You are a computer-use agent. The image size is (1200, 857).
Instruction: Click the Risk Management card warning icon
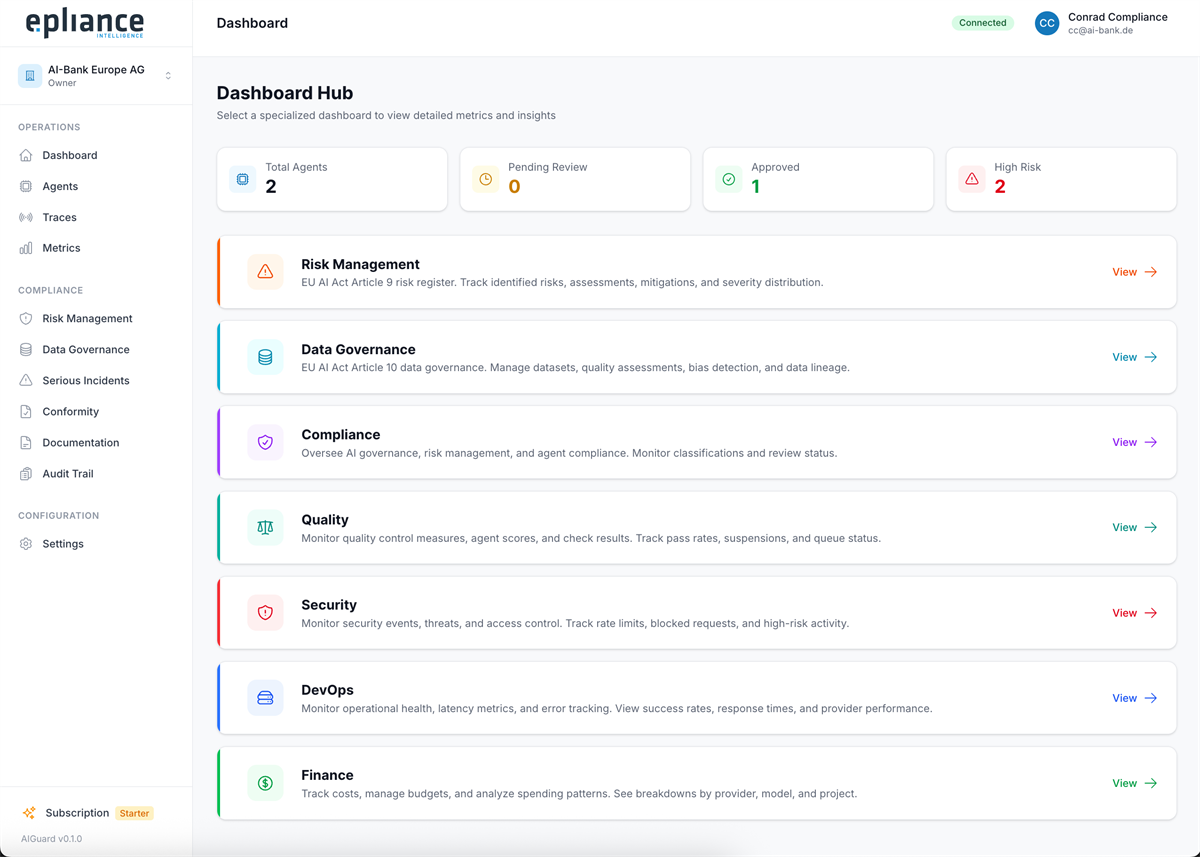pos(265,272)
